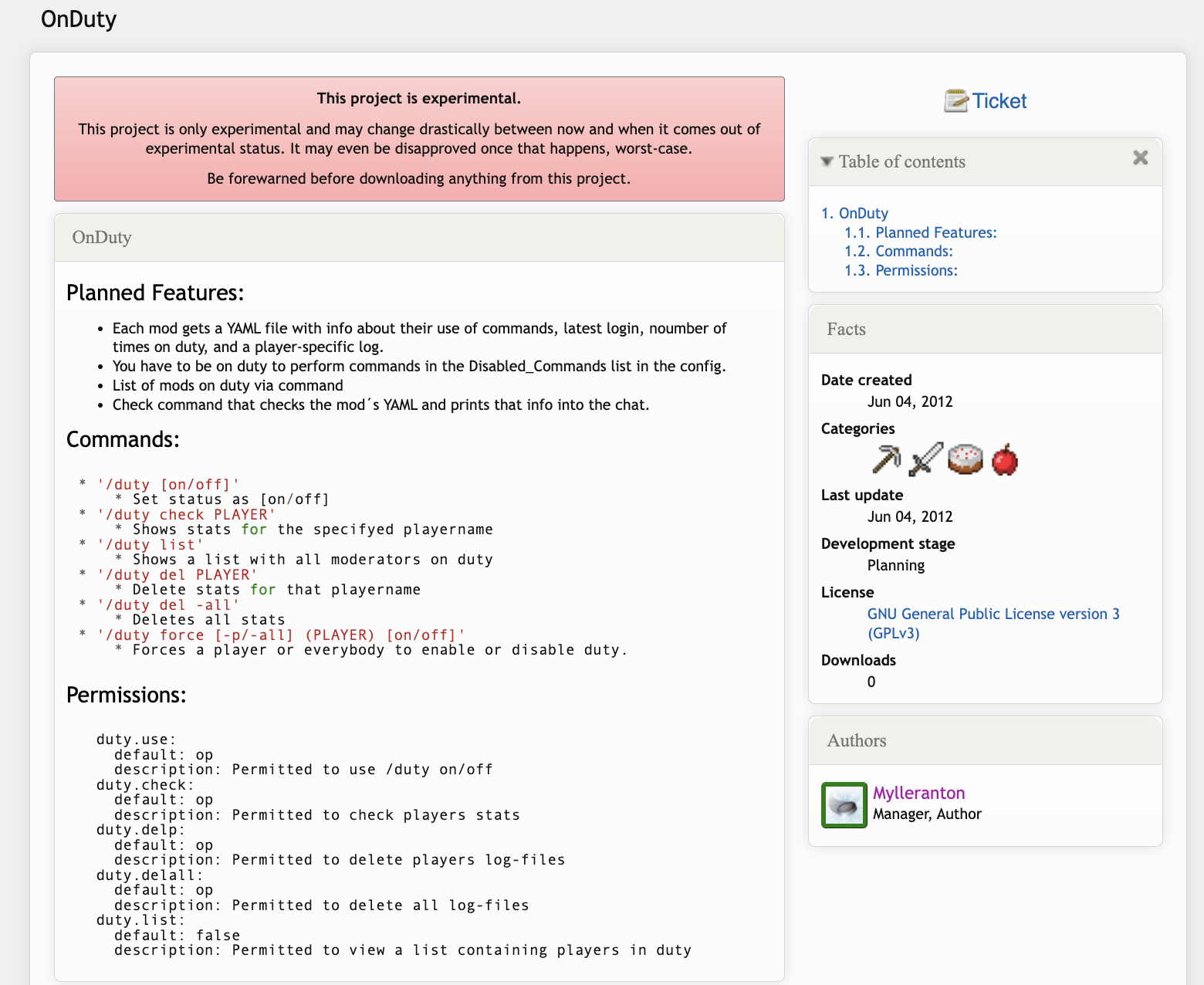The width and height of the screenshot is (1204, 985).
Task: Click the Permissions heading
Action: click(127, 695)
